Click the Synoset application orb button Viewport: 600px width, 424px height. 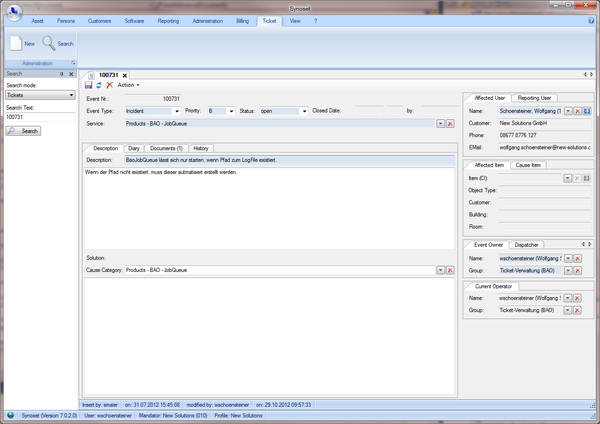pyautogui.click(x=14, y=11)
